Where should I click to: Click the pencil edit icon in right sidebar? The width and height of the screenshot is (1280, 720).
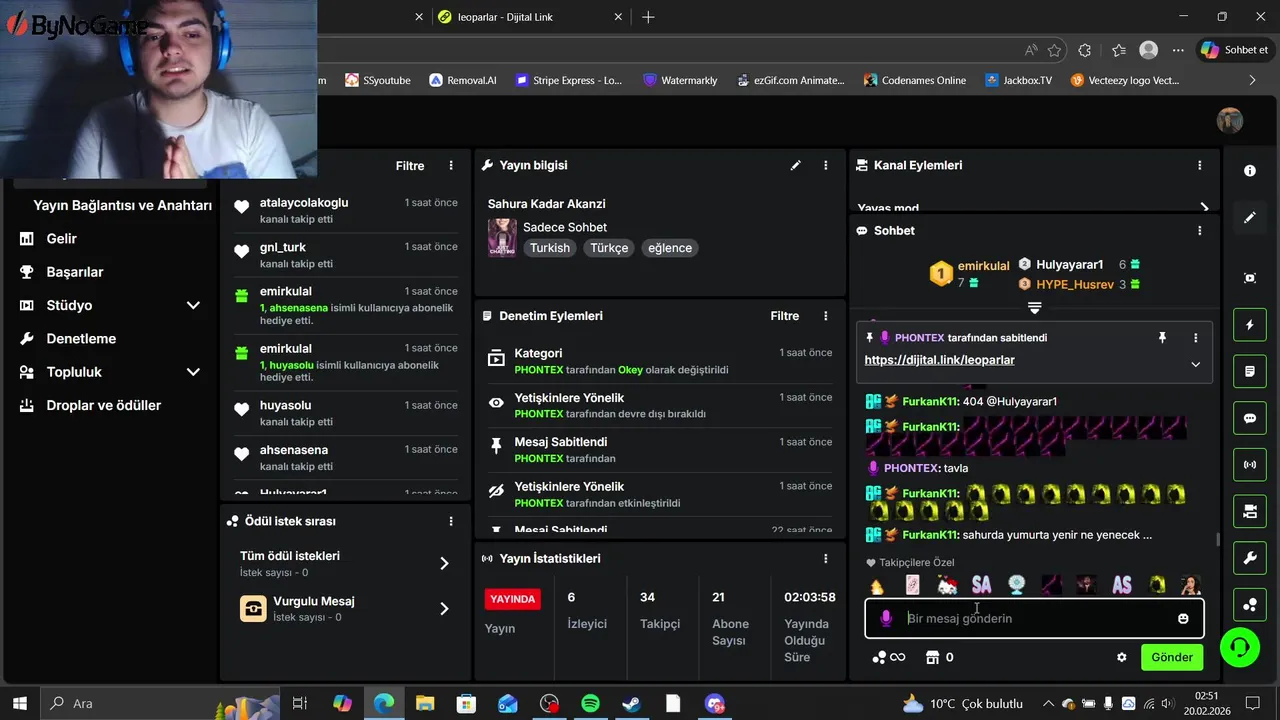pos(1250,217)
